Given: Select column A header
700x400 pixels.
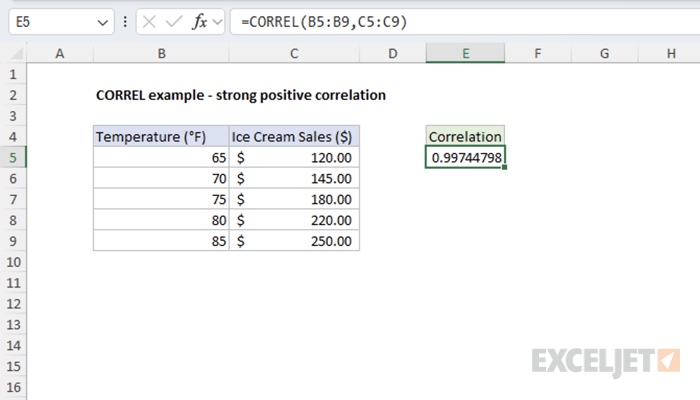Looking at the screenshot, I should tap(60, 54).
